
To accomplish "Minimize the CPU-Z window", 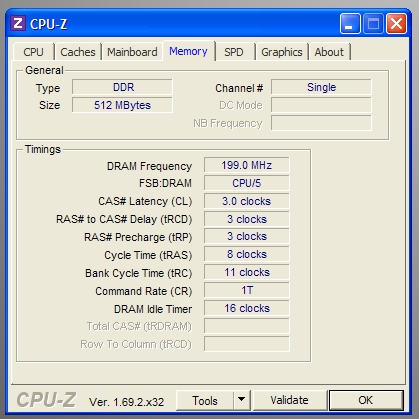I will 350,23.
